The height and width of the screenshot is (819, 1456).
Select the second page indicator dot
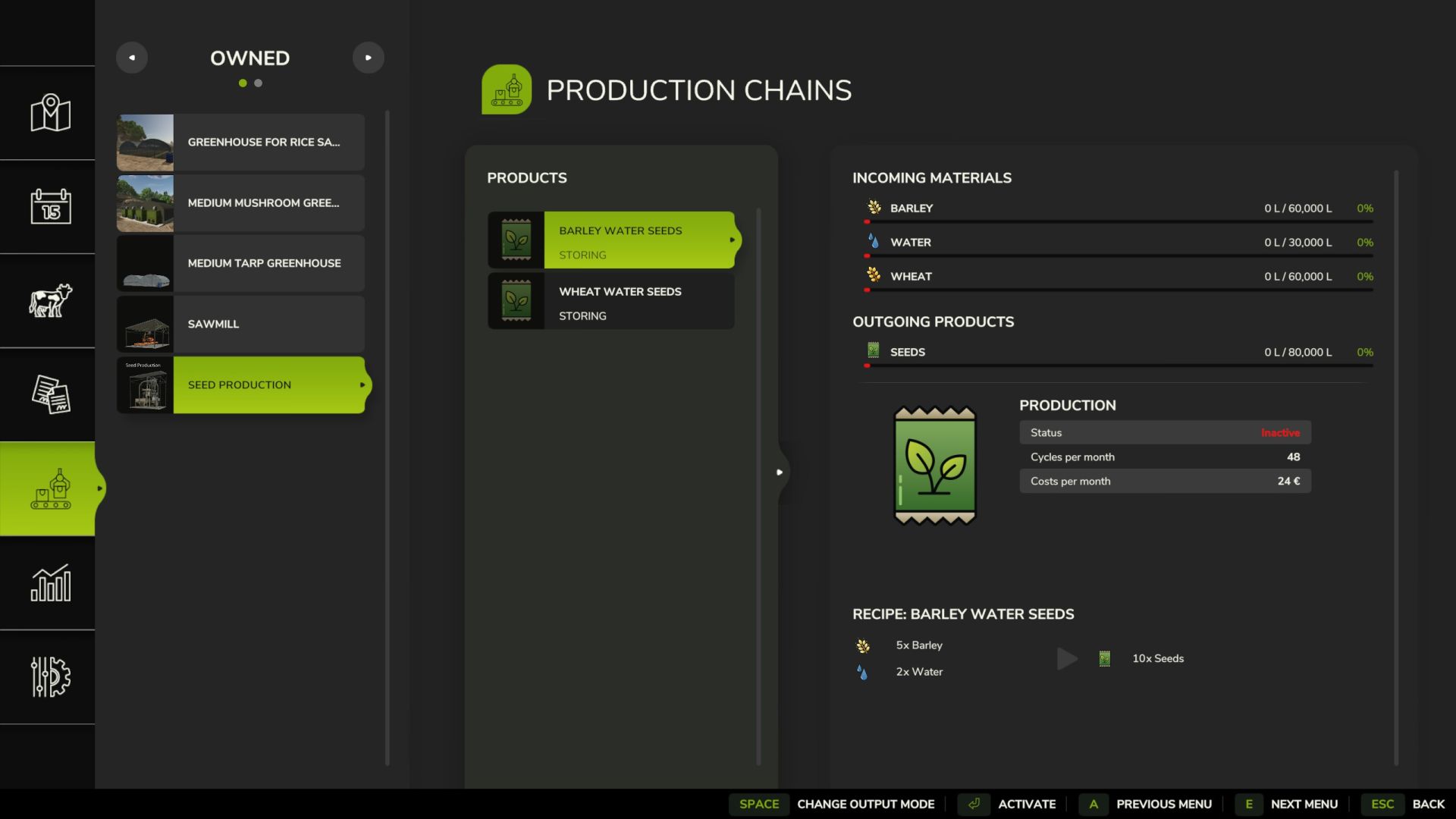coord(259,83)
